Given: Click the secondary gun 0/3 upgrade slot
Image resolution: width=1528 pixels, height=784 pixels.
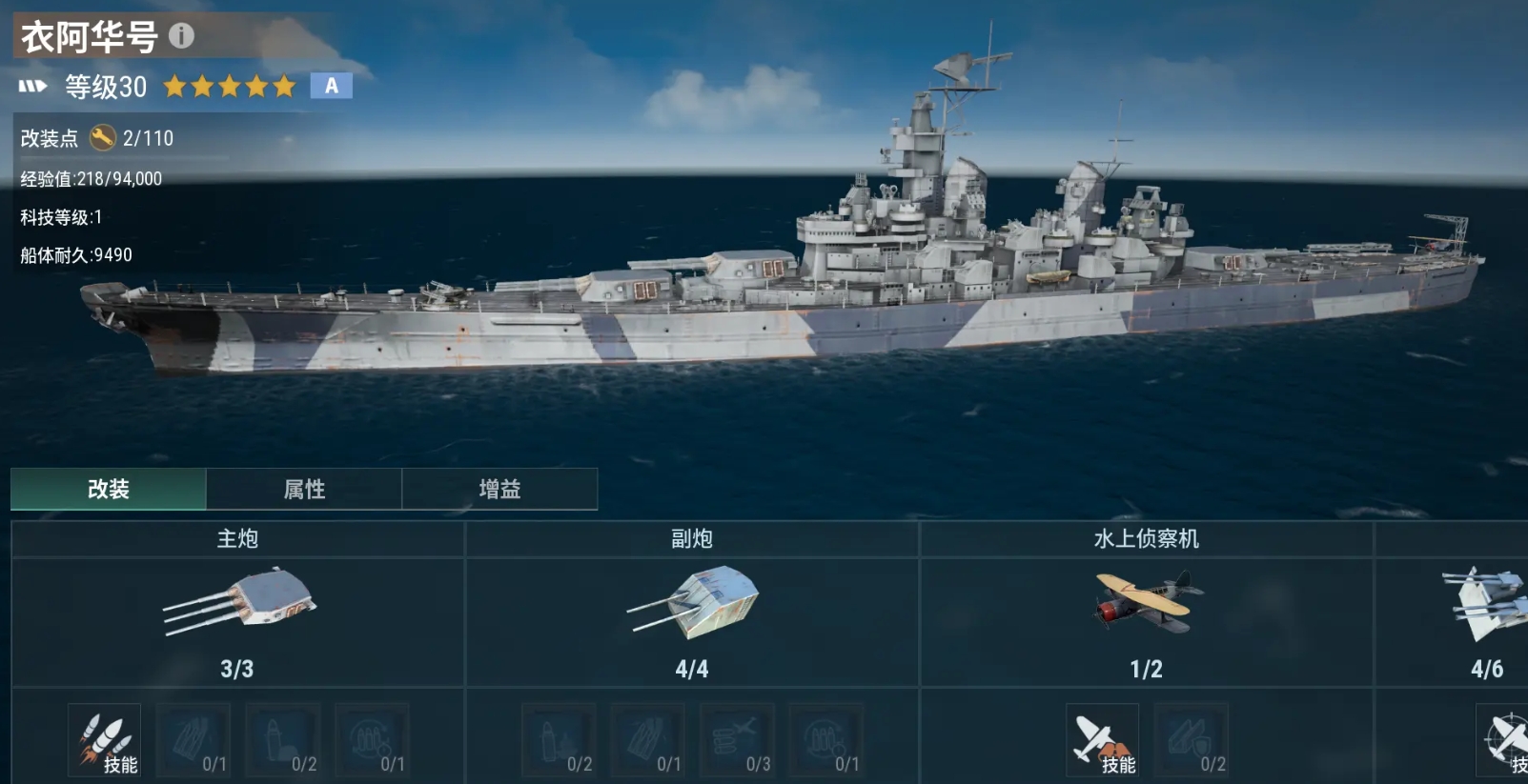Looking at the screenshot, I should click(x=737, y=740).
